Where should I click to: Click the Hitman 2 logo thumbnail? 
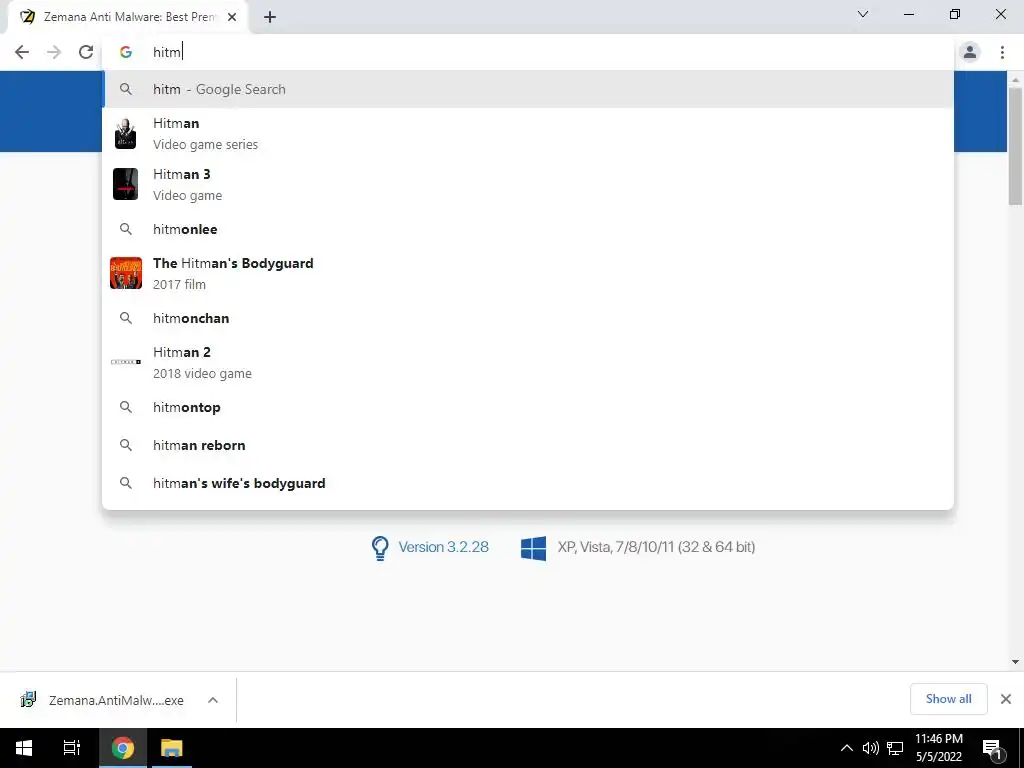tap(126, 362)
